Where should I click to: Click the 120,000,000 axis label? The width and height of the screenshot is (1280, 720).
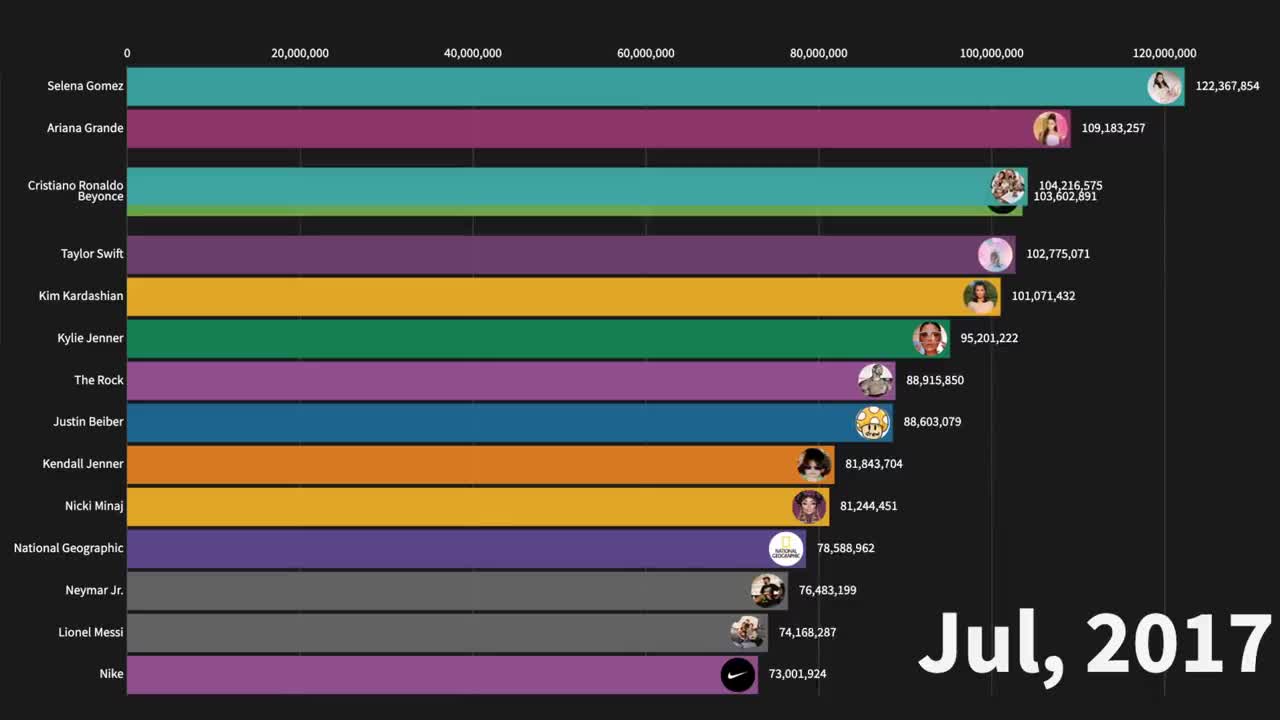[1164, 54]
